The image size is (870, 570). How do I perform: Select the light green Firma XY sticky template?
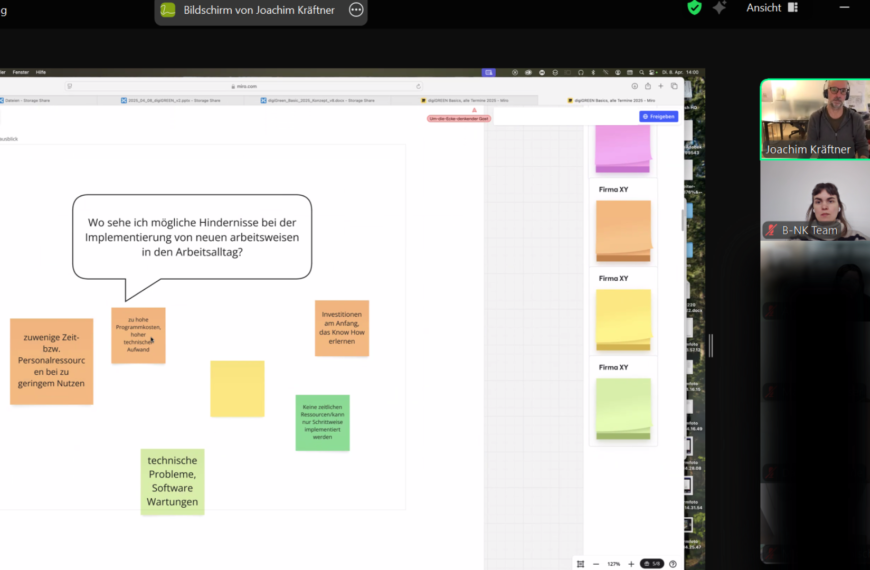point(623,408)
